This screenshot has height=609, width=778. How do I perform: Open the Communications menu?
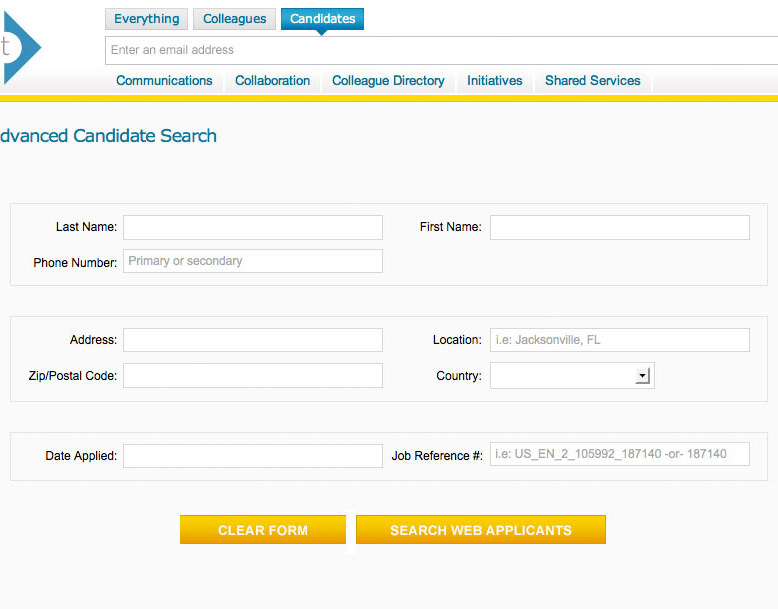(x=164, y=80)
